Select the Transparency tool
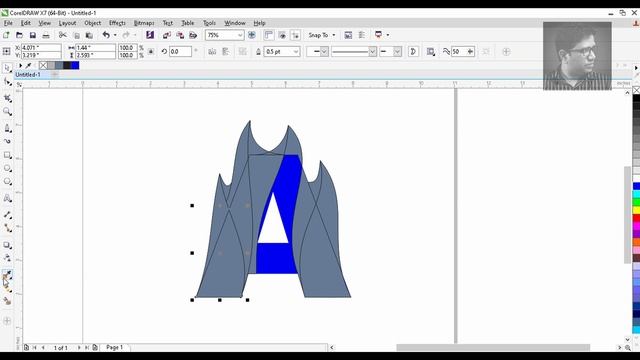Image resolution: width=640 pixels, height=360 pixels. coord(7,258)
